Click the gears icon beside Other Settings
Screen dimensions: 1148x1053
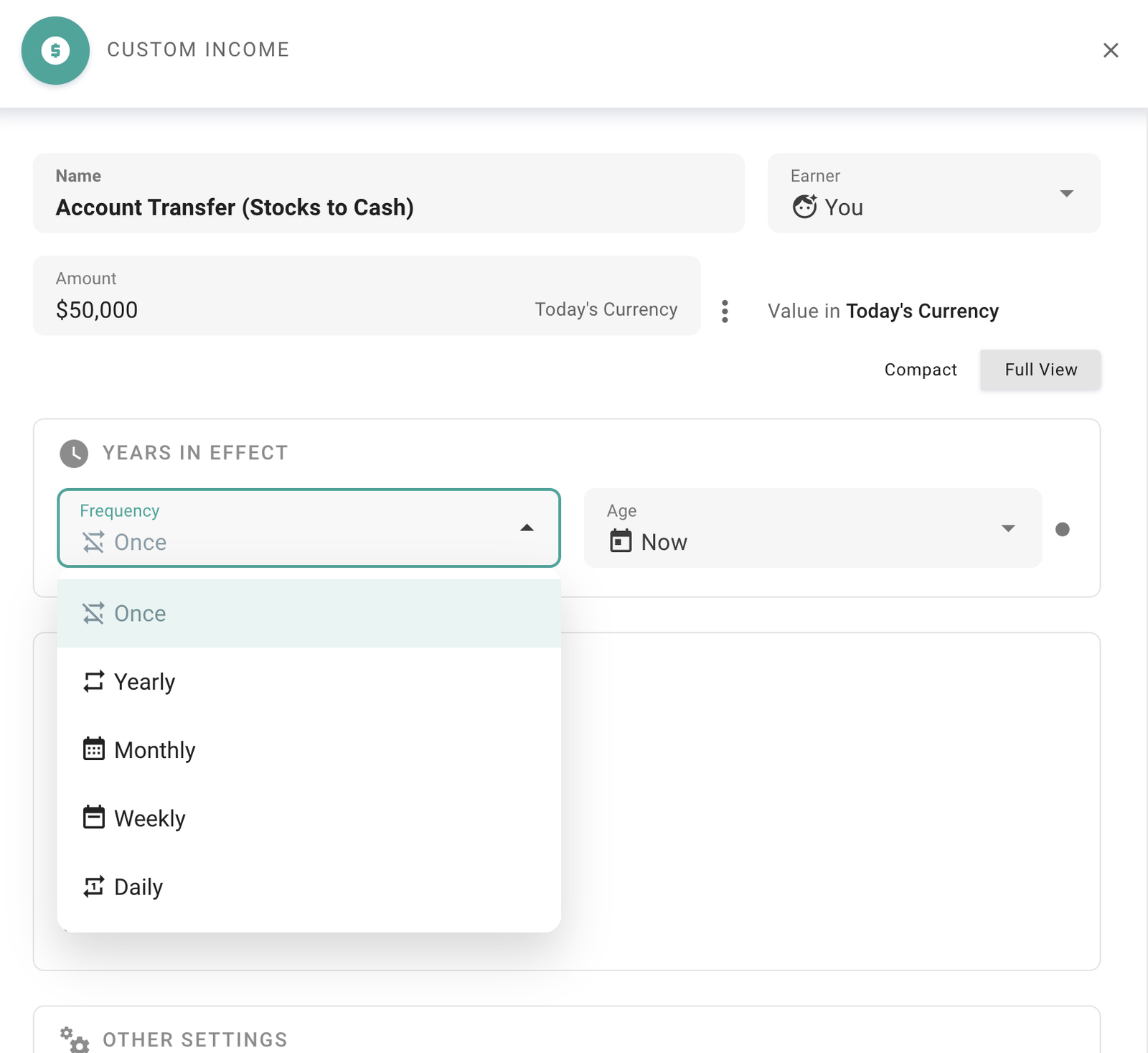point(75,1039)
